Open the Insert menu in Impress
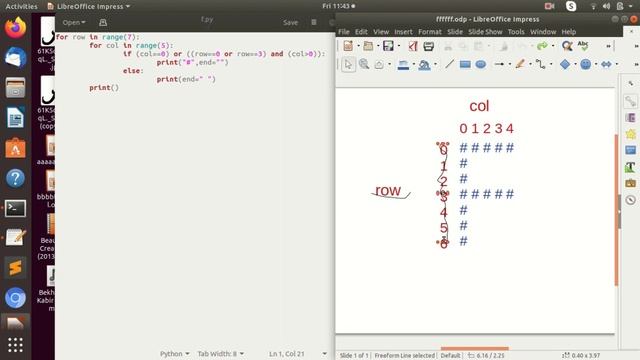Image resolution: width=640 pixels, height=360 pixels. pyautogui.click(x=403, y=32)
